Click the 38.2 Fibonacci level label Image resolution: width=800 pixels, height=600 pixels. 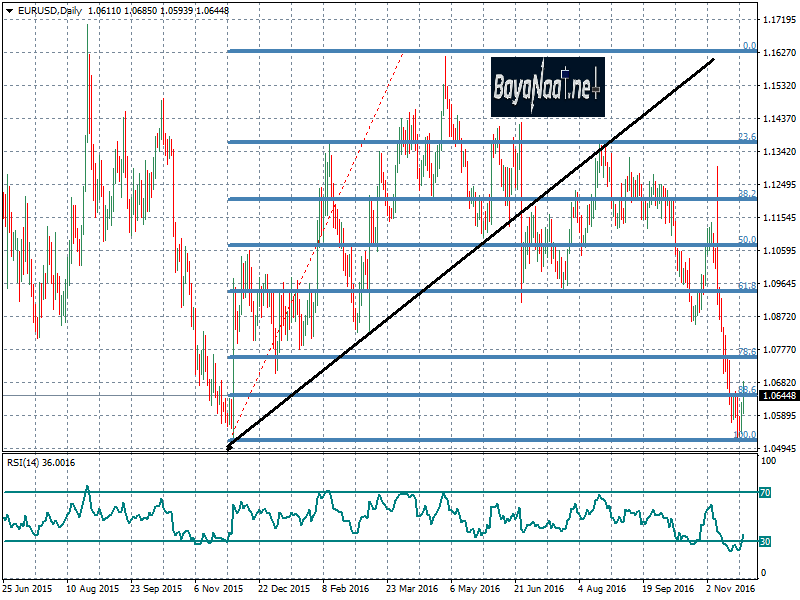pyautogui.click(x=746, y=194)
